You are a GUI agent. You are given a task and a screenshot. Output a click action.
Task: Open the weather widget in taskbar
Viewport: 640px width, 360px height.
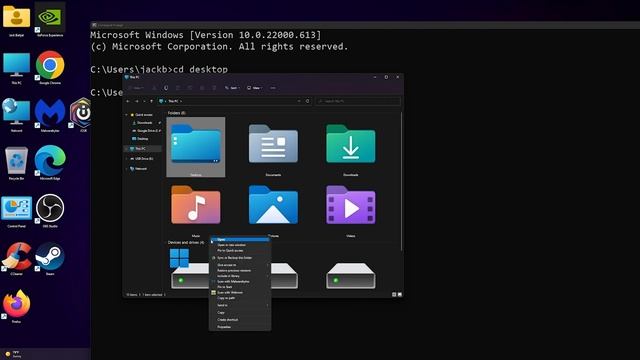(x=13, y=354)
